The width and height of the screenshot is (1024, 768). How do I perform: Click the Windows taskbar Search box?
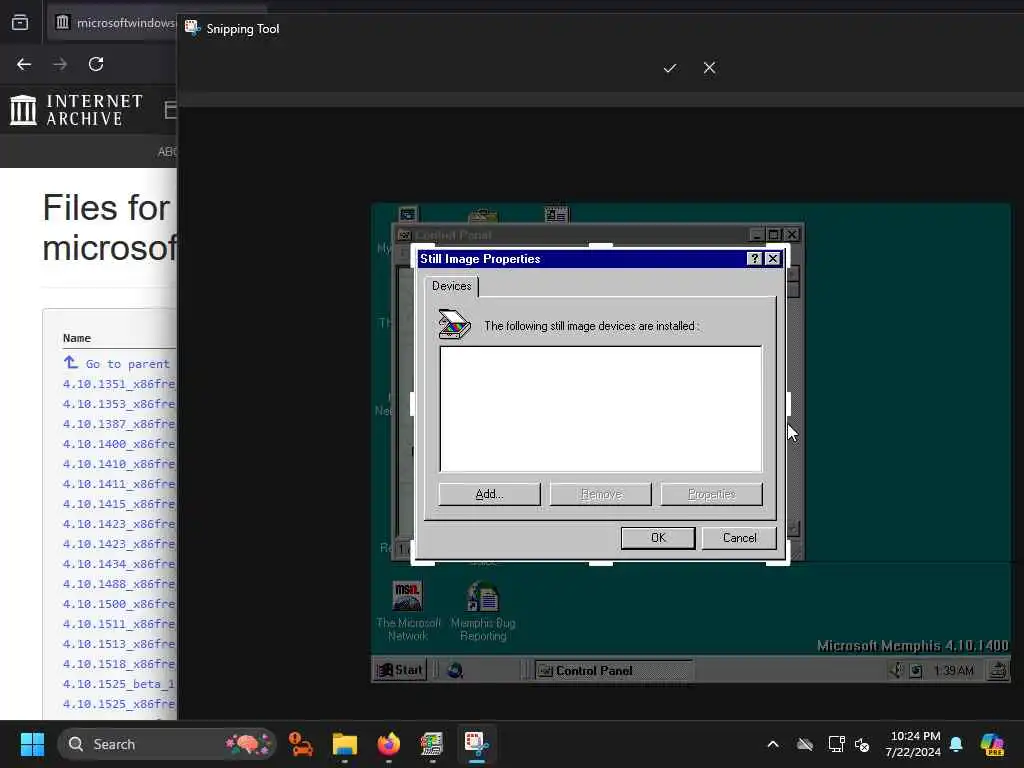(x=167, y=744)
